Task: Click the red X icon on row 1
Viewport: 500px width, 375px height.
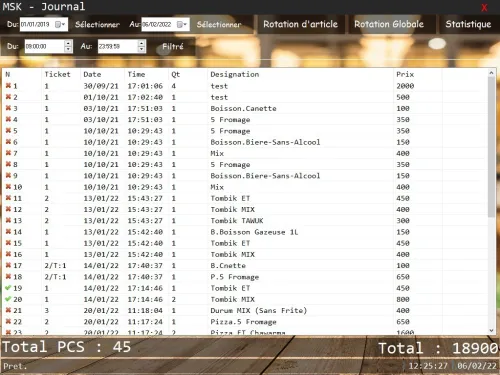Action: 8,86
